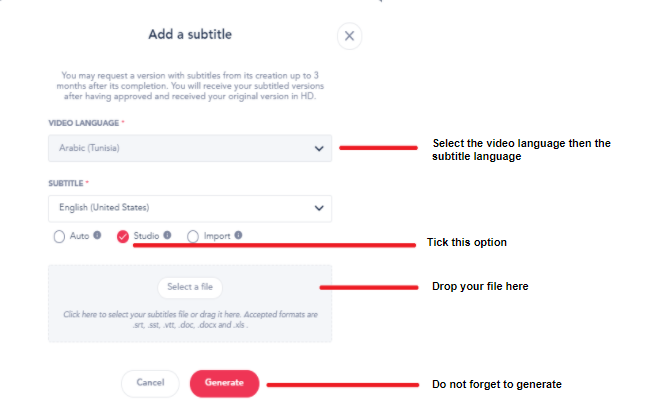Viewport: 647px width, 409px height.
Task: Click the Add a subtitle heading
Action: 190,35
